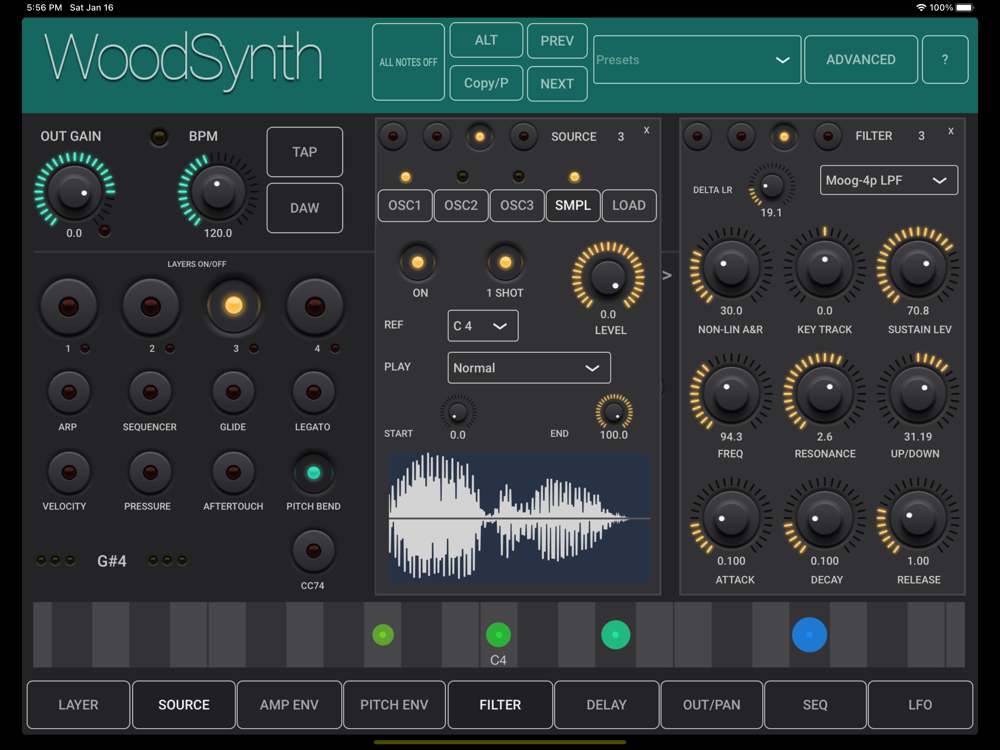Open the help question mark button
The width and height of the screenshot is (1000, 750).
945,59
